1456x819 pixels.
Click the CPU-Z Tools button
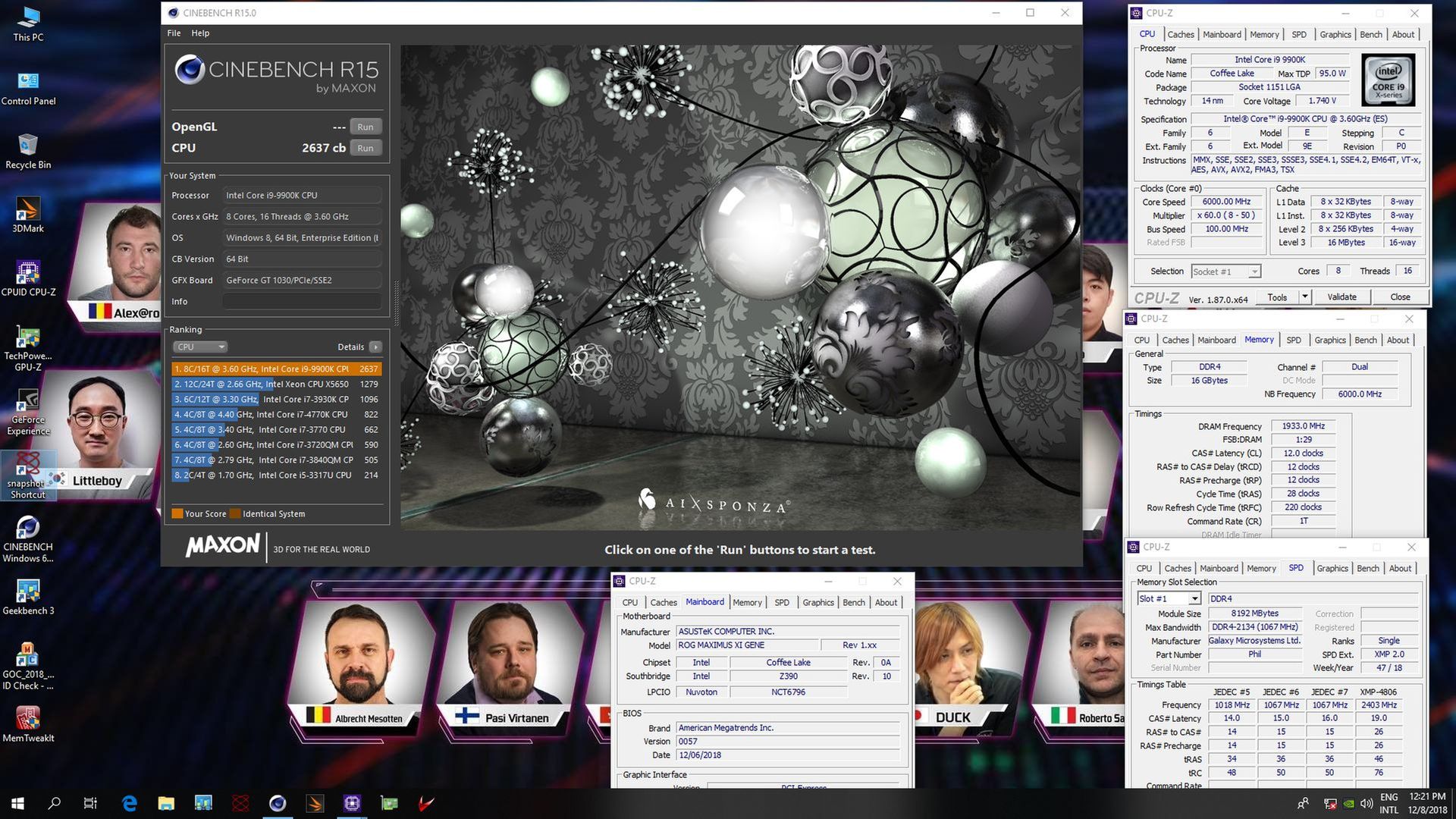[x=1277, y=297]
